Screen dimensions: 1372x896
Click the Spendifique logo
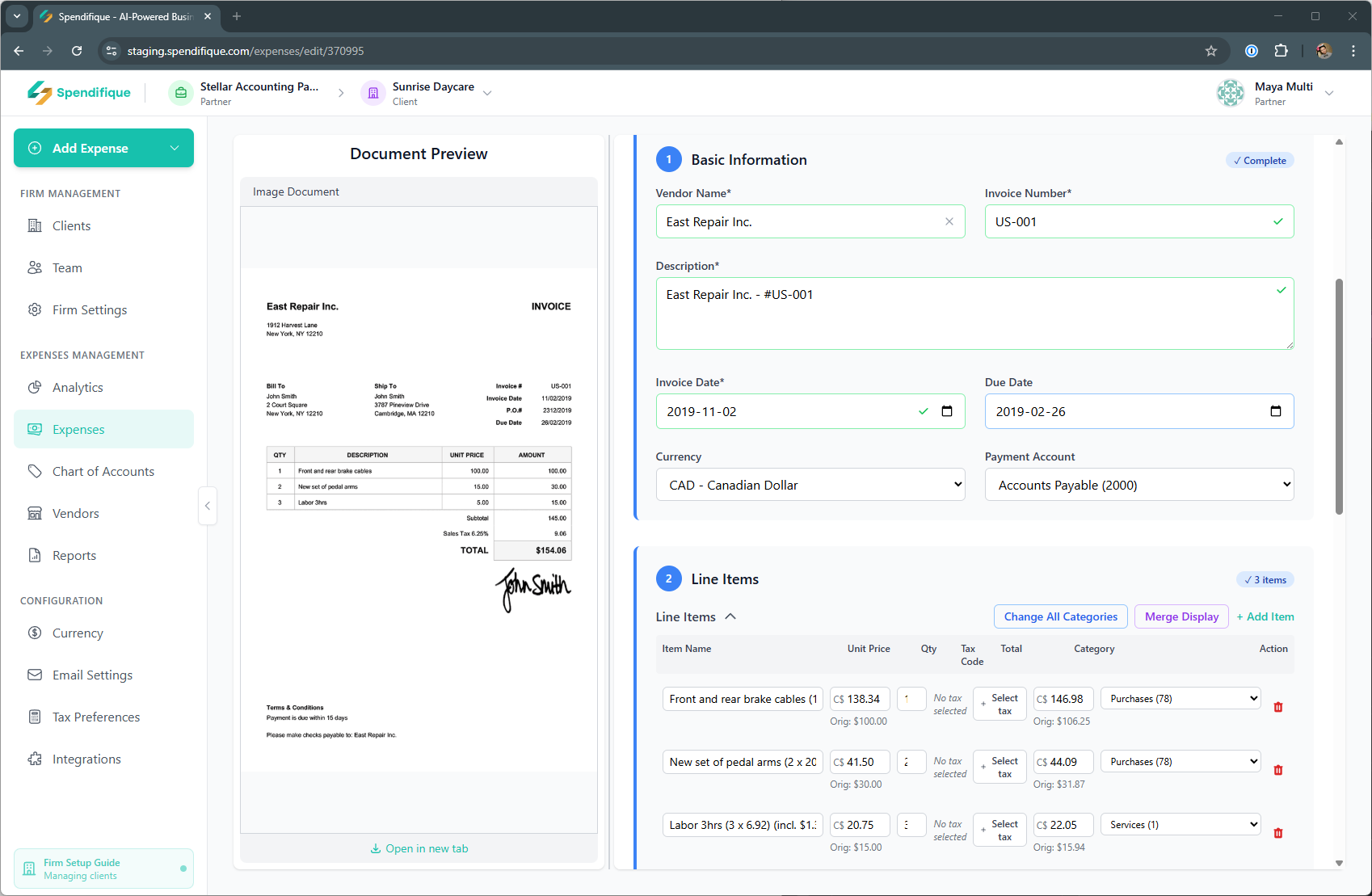point(79,93)
